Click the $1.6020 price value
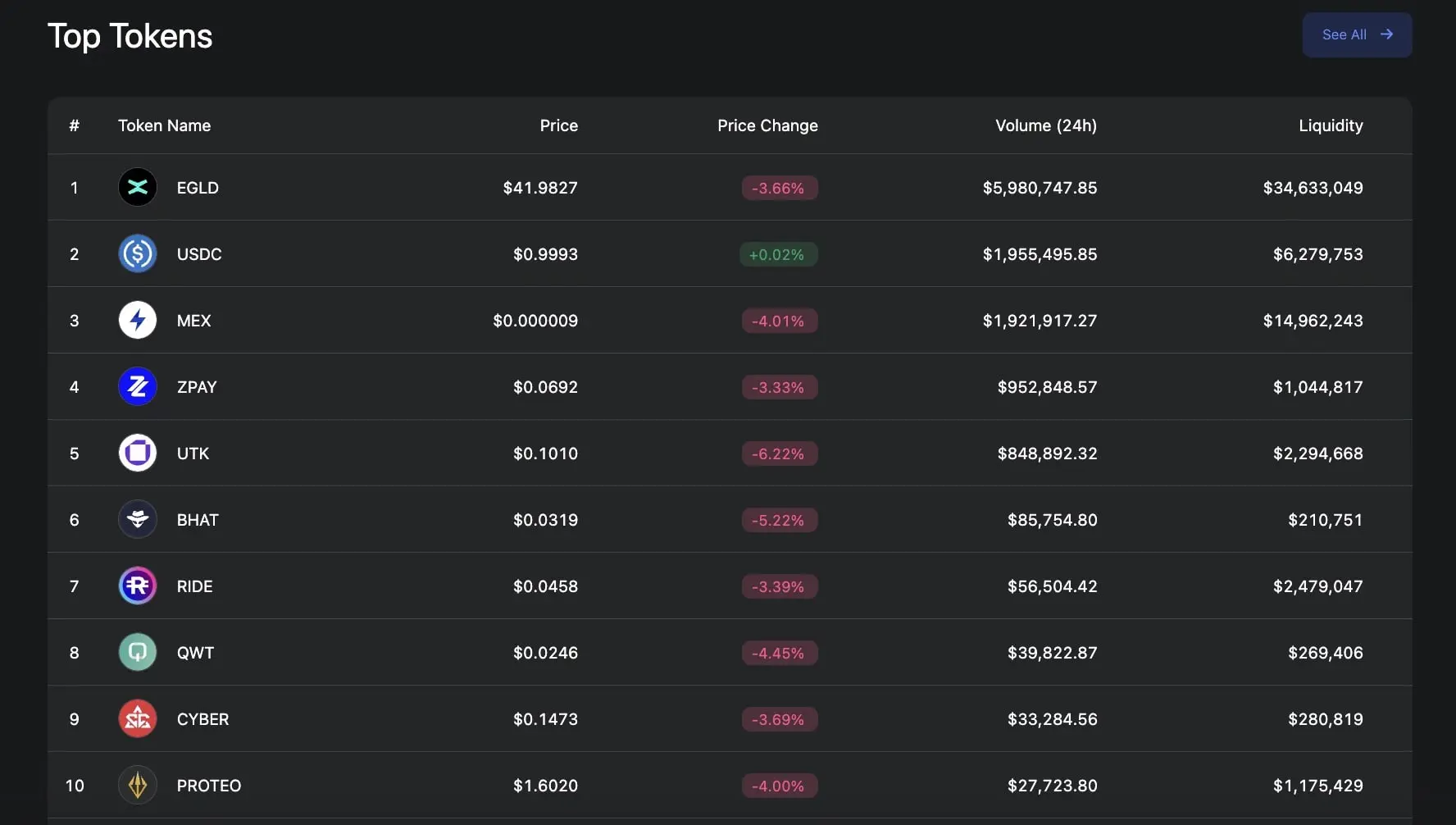Viewport: 1456px width, 825px height. (545, 786)
